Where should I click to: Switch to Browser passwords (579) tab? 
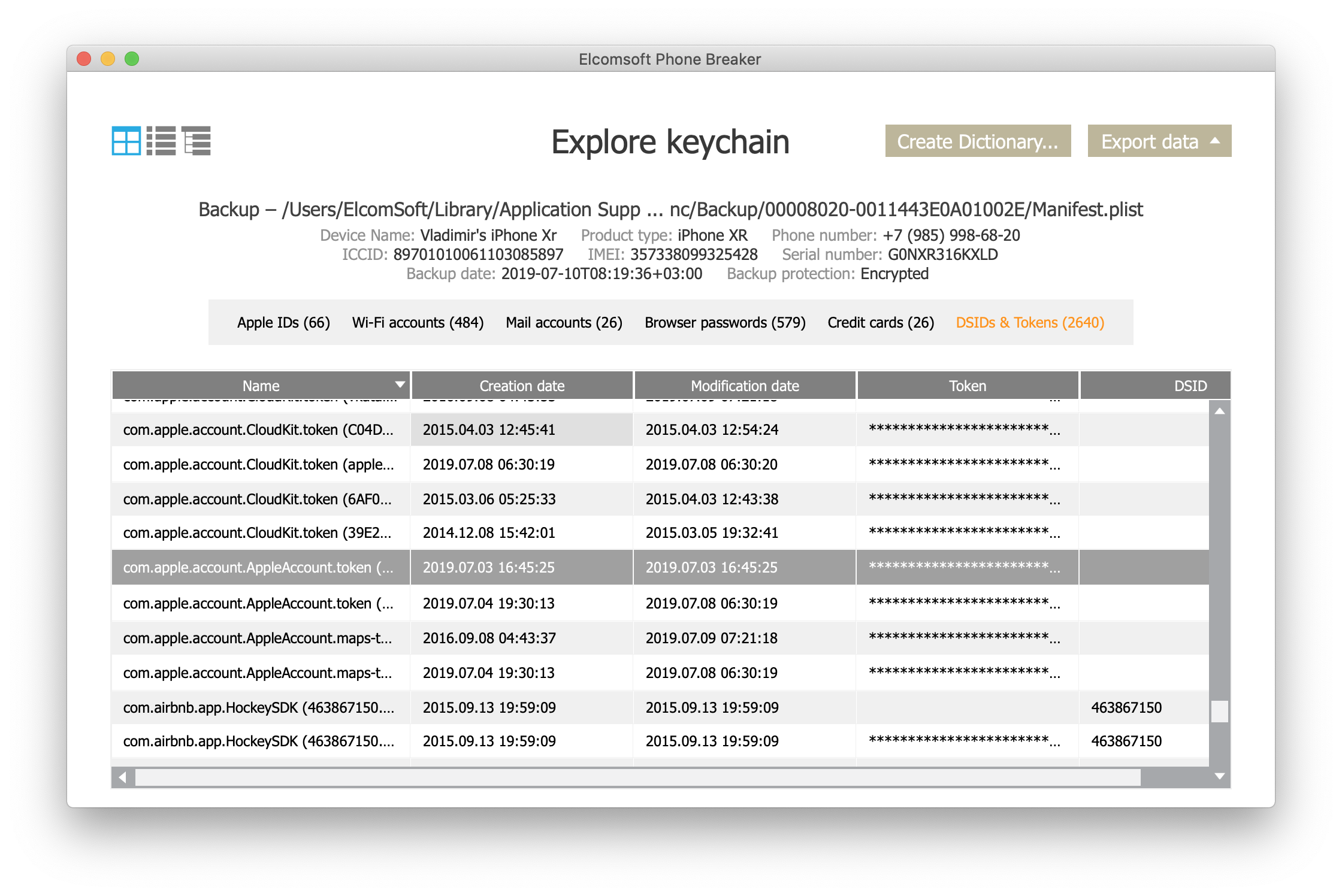pyautogui.click(x=725, y=322)
